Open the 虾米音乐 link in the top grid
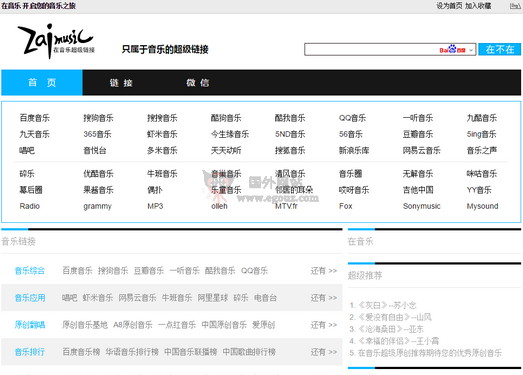Image resolution: width=523 pixels, height=375 pixels. click(162, 134)
